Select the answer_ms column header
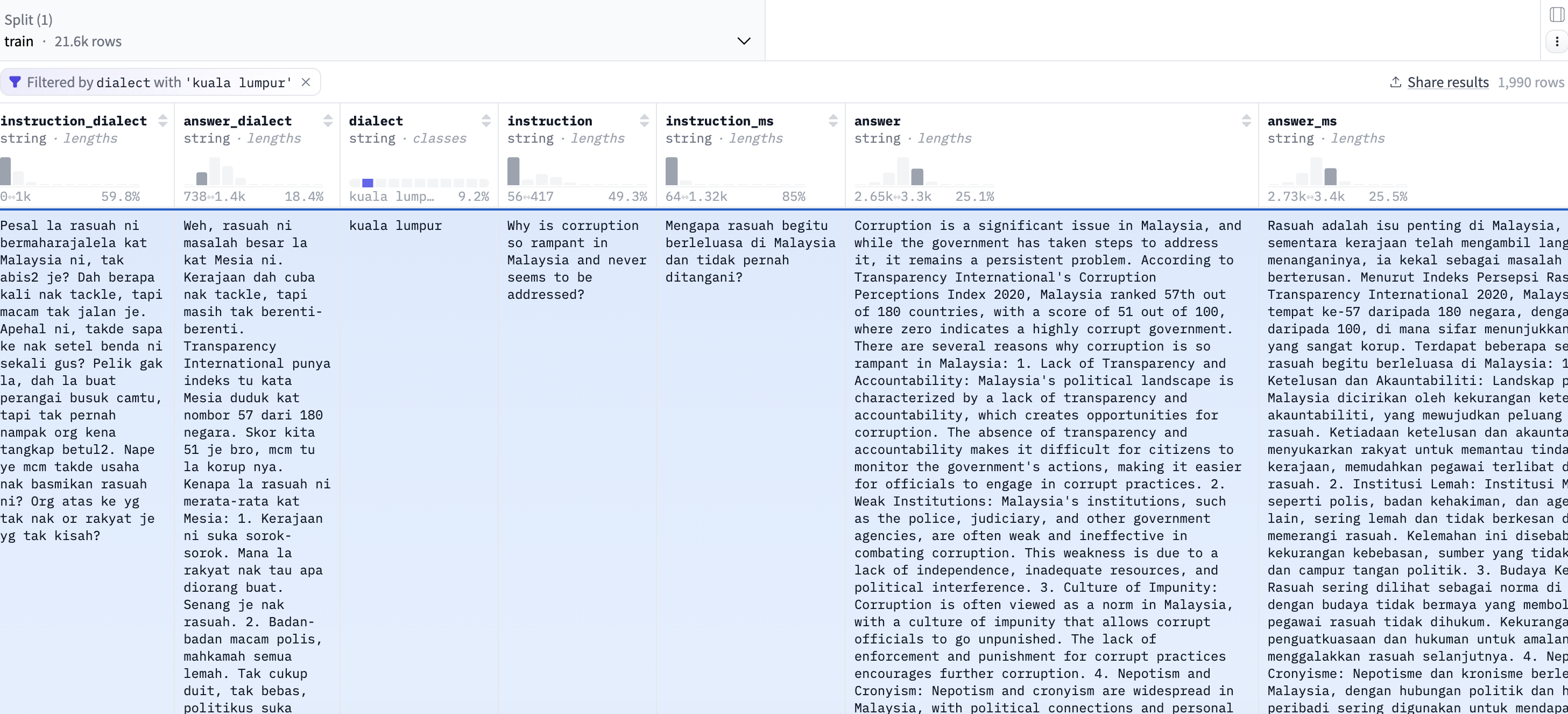Screen dimensions: 1568x714 [x=1302, y=121]
